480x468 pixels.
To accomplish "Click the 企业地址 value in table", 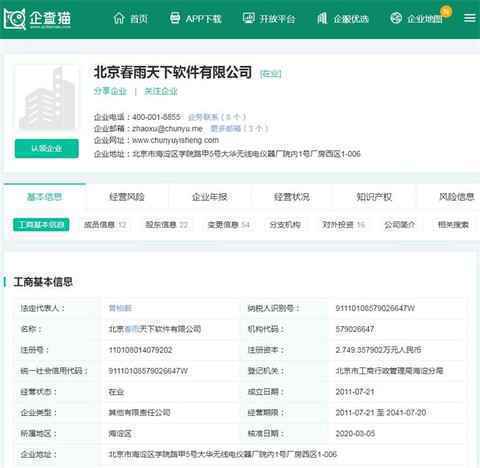I will click(223, 454).
